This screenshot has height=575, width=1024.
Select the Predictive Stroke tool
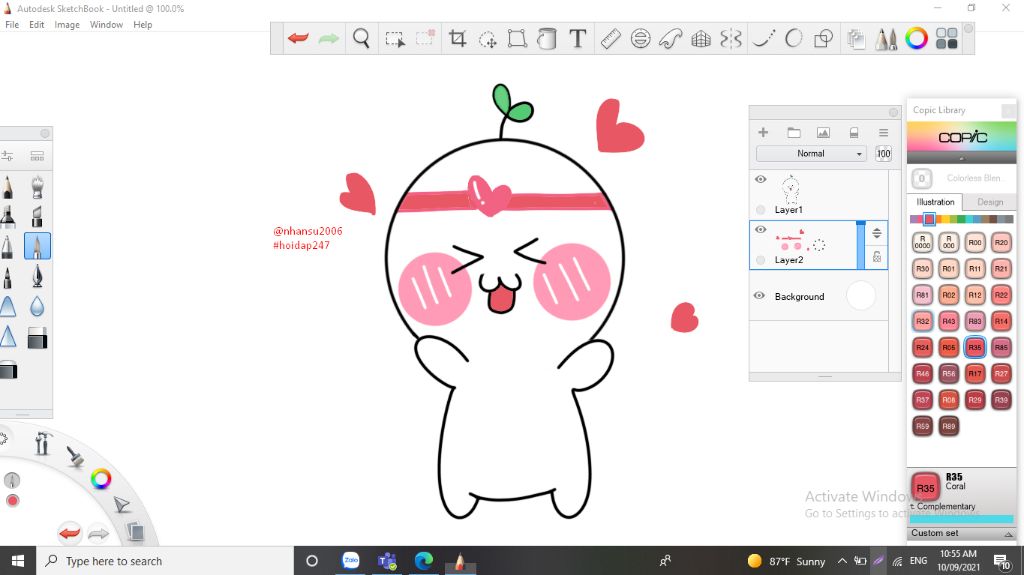(x=793, y=39)
